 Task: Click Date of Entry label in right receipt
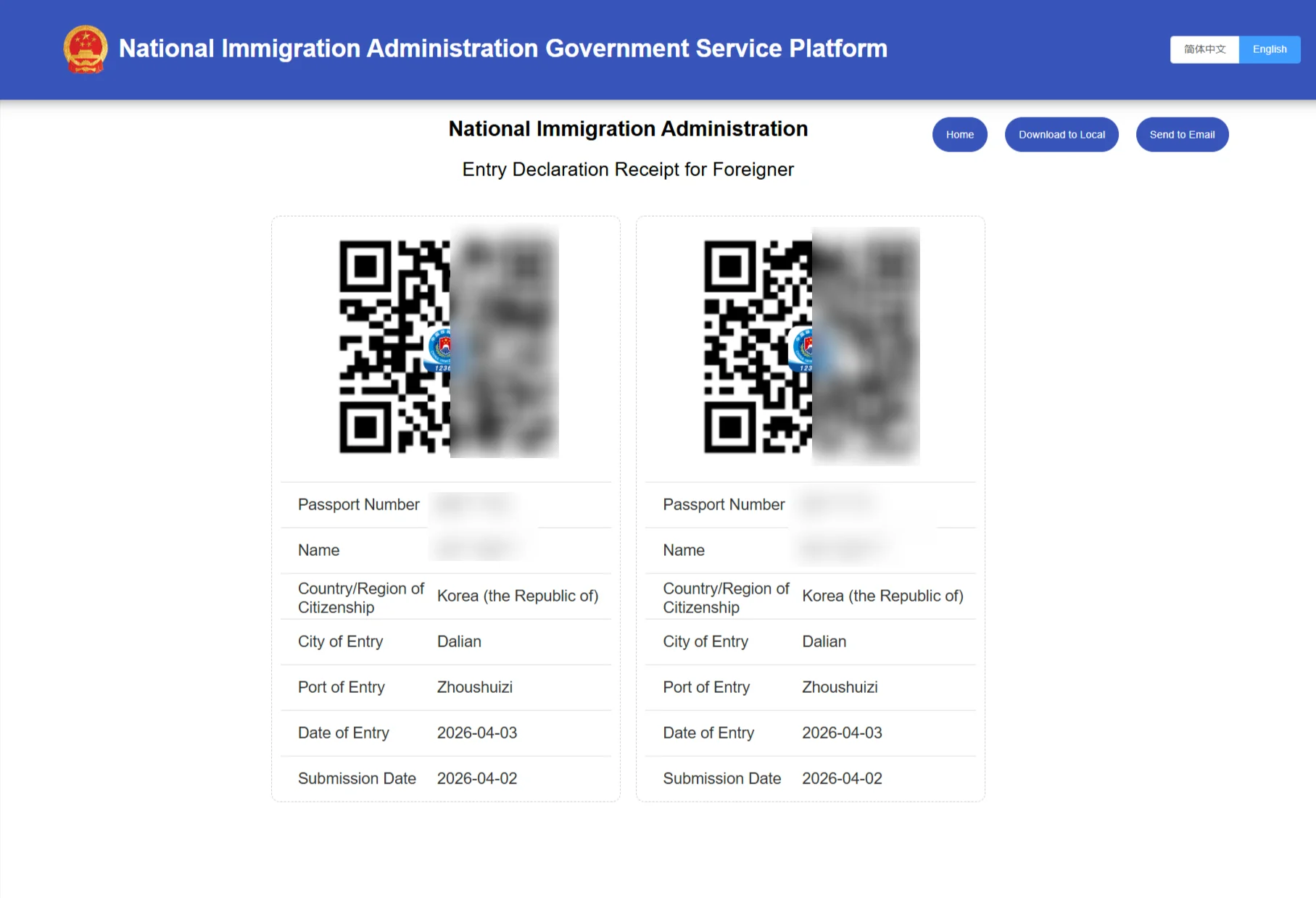[x=708, y=733]
